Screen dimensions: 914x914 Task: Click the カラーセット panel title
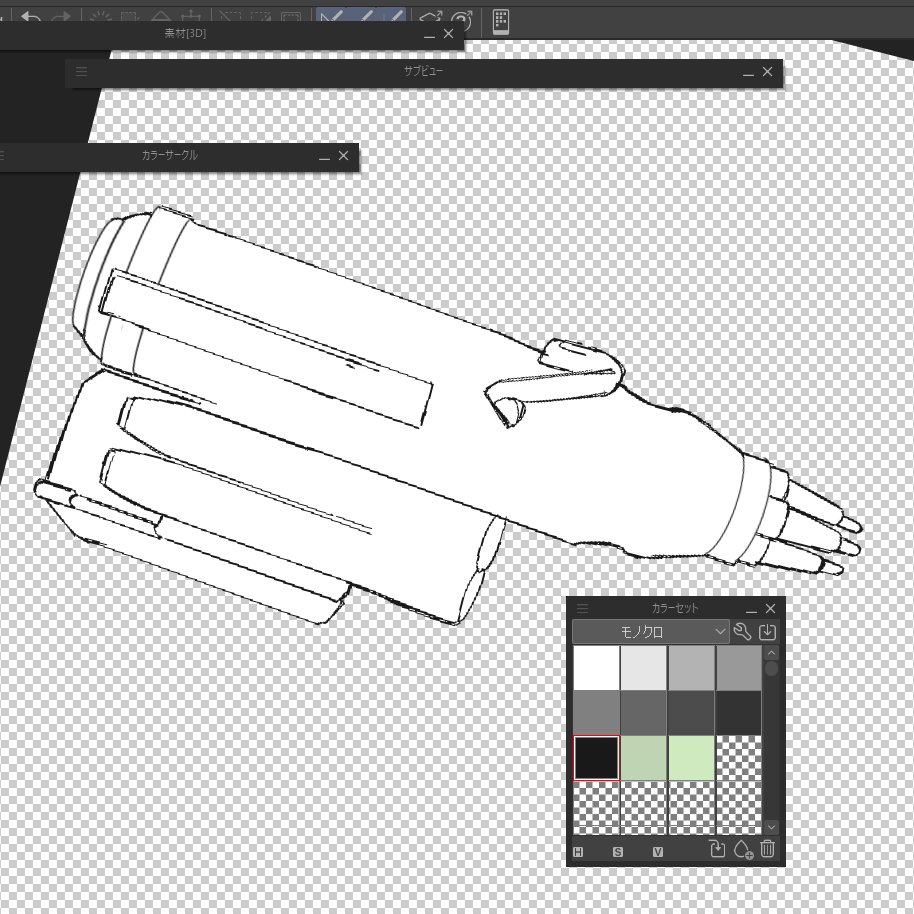pyautogui.click(x=675, y=609)
